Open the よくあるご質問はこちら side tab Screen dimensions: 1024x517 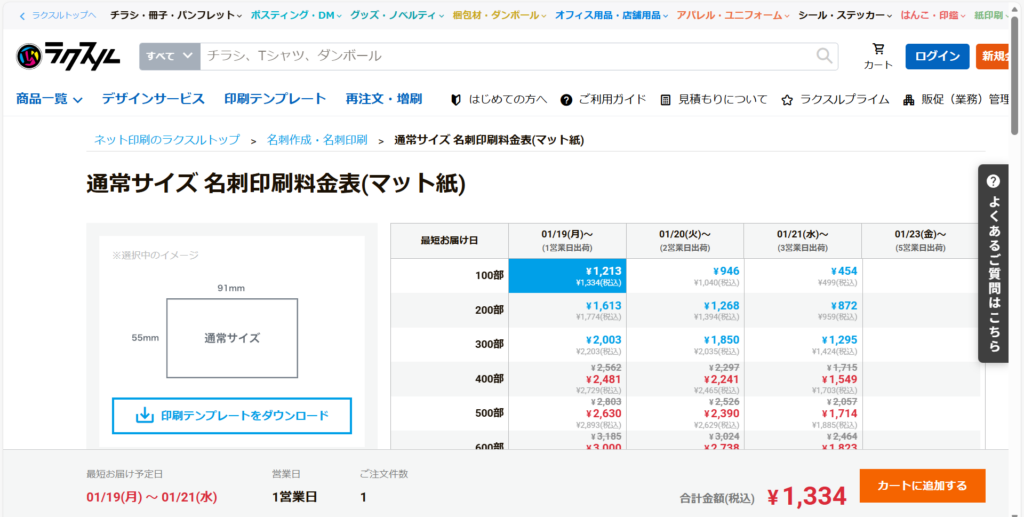tap(993, 263)
